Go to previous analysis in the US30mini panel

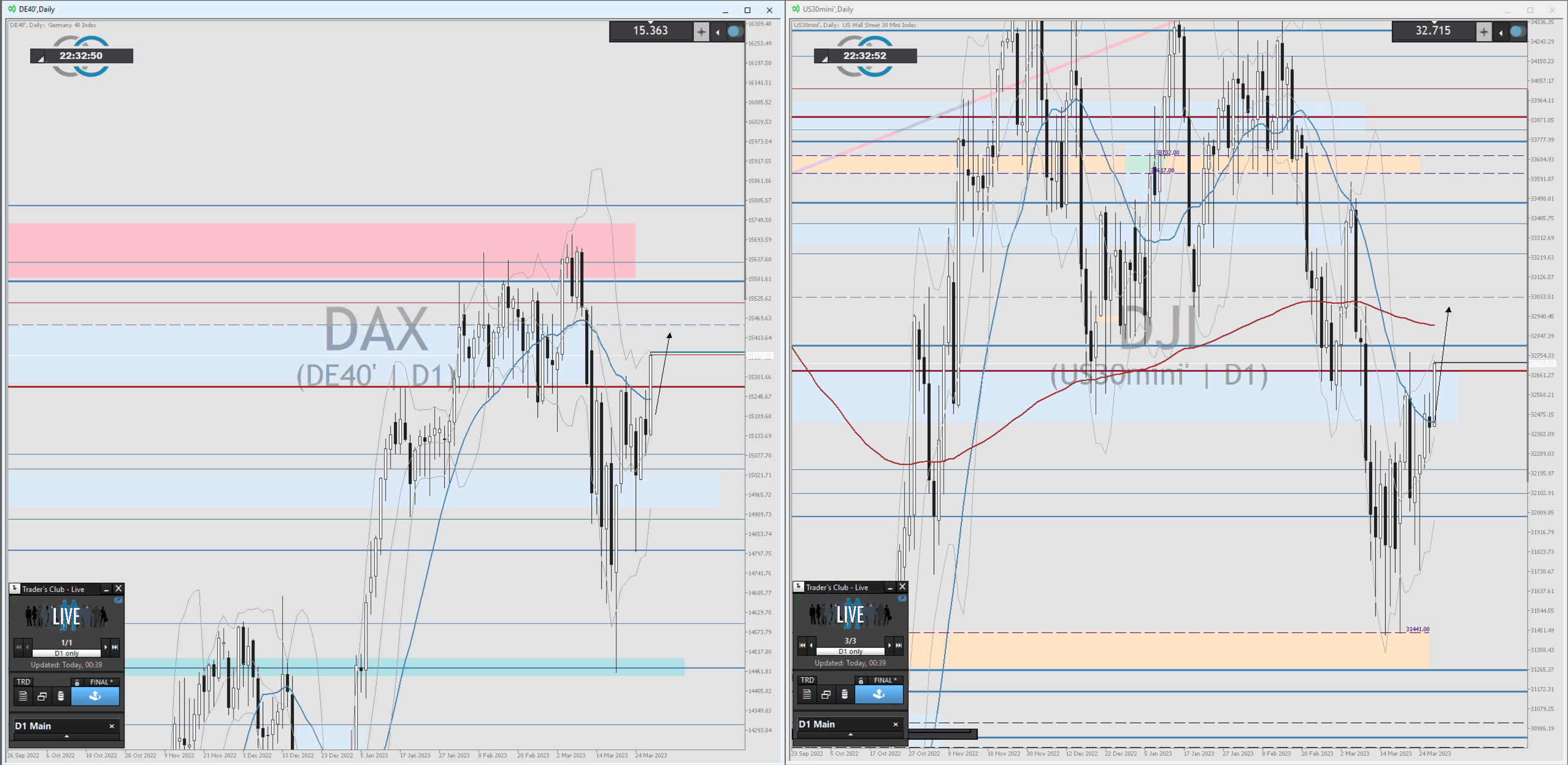point(811,645)
